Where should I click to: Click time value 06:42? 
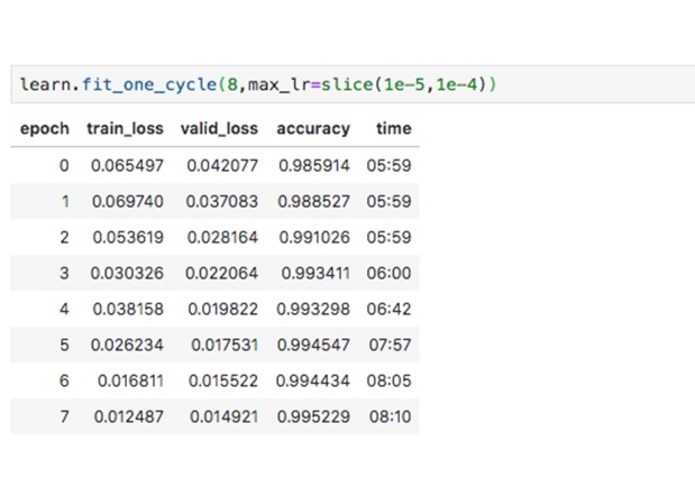tap(389, 309)
